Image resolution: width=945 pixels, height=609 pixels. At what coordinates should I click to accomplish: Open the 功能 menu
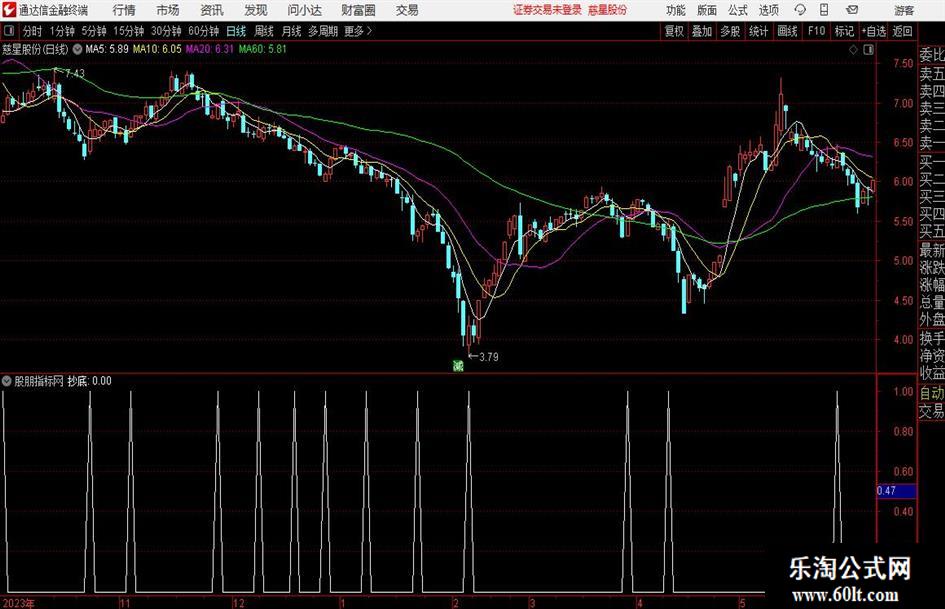(676, 10)
